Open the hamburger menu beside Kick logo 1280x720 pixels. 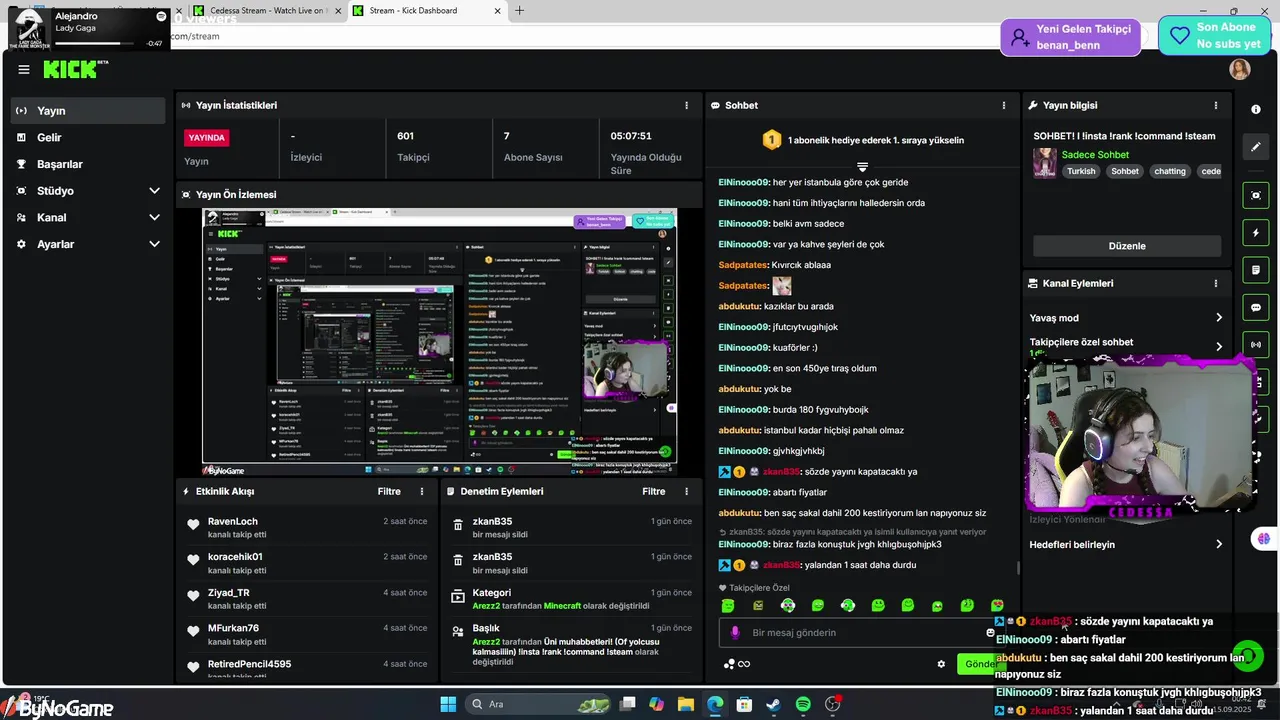[23, 69]
